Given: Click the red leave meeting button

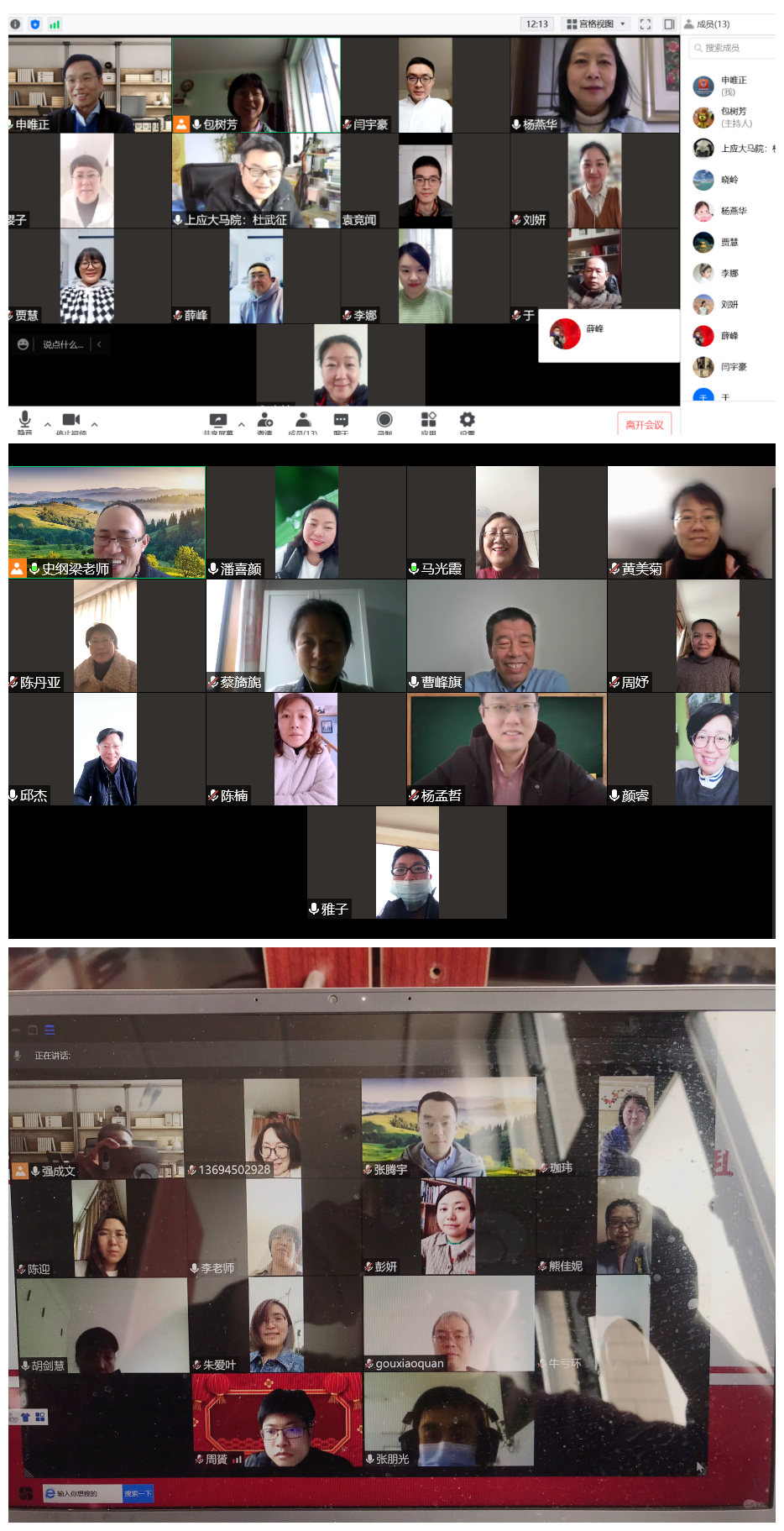Looking at the screenshot, I should (x=644, y=424).
